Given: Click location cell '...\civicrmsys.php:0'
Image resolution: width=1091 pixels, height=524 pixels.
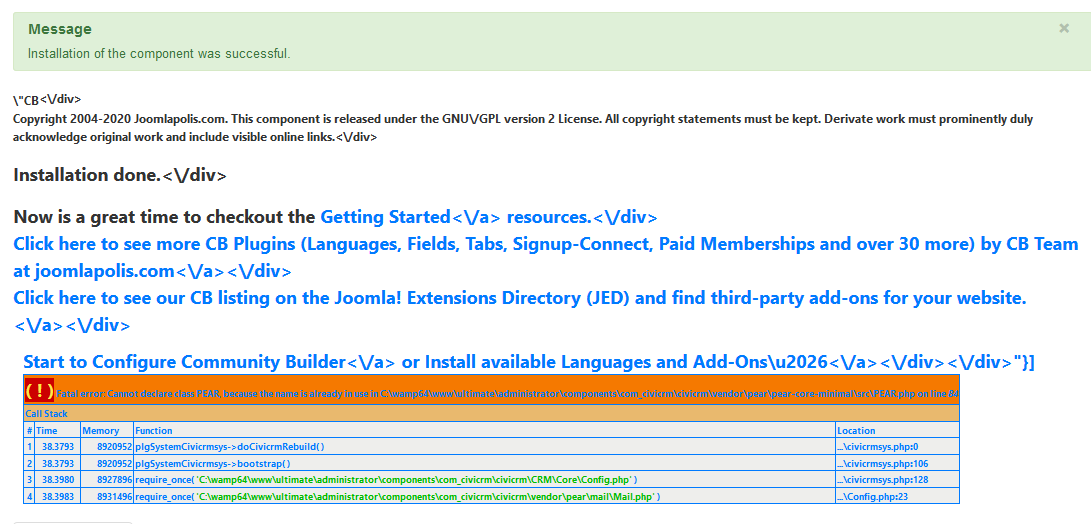Looking at the screenshot, I should pyautogui.click(x=898, y=447).
